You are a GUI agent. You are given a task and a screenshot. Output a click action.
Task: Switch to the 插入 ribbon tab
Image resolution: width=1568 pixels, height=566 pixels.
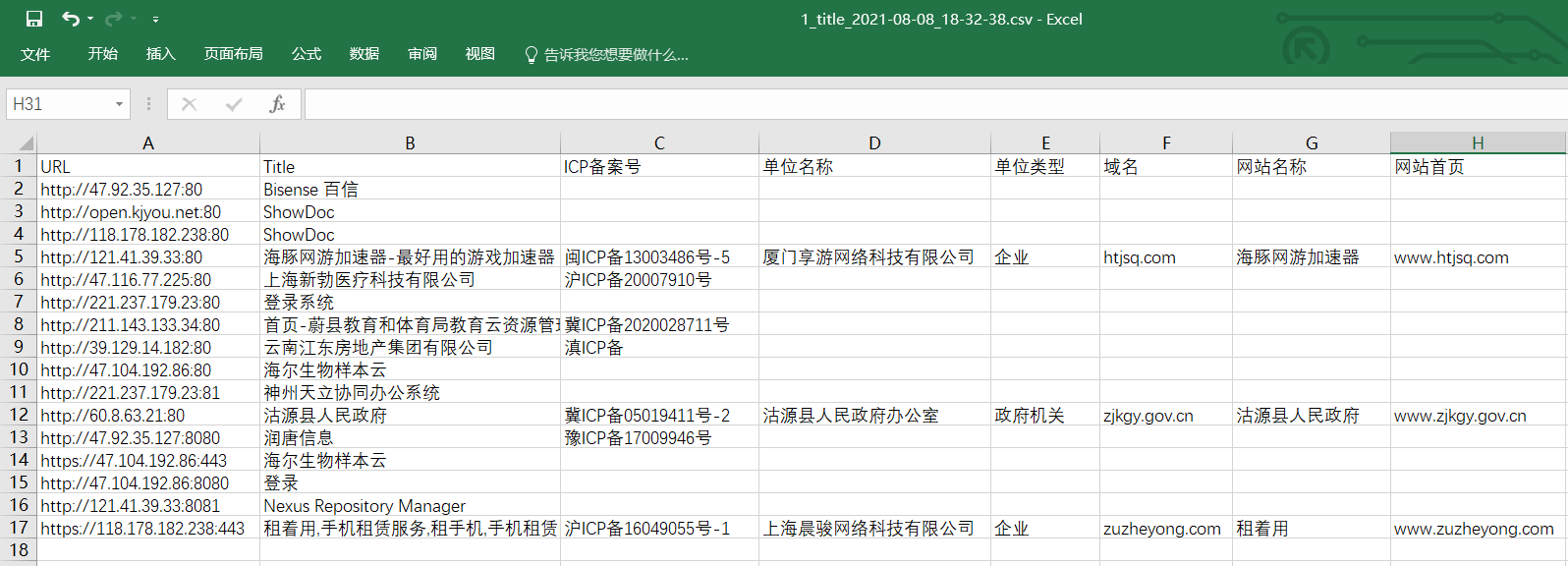click(161, 54)
